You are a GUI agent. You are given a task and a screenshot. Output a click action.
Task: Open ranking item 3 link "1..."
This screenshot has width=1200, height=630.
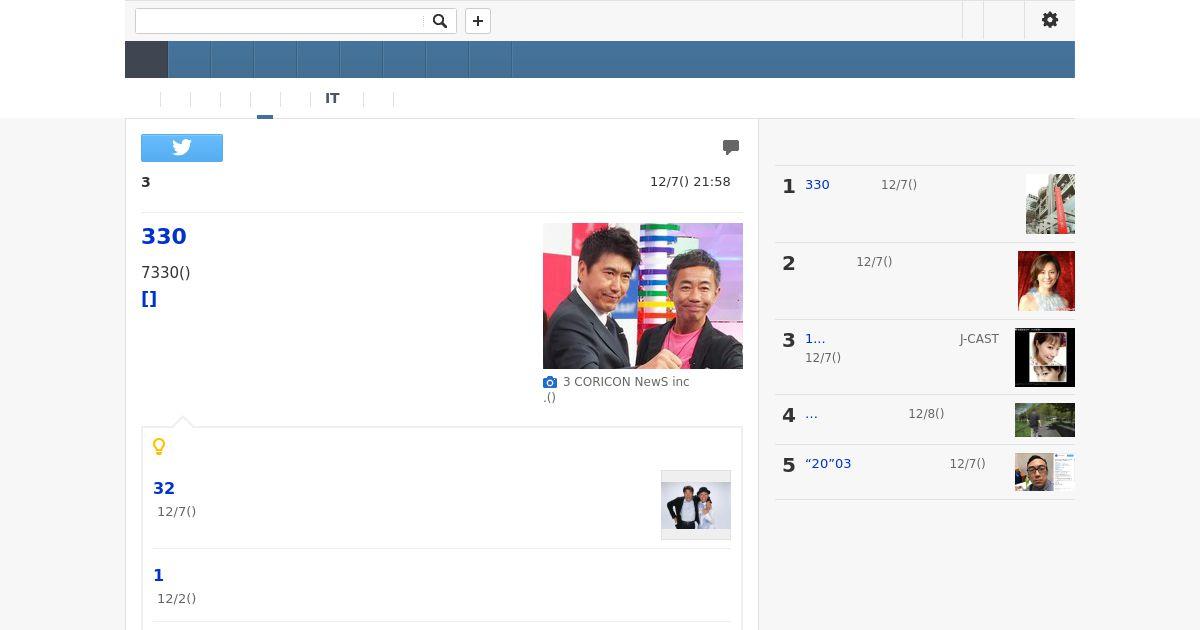(x=815, y=339)
